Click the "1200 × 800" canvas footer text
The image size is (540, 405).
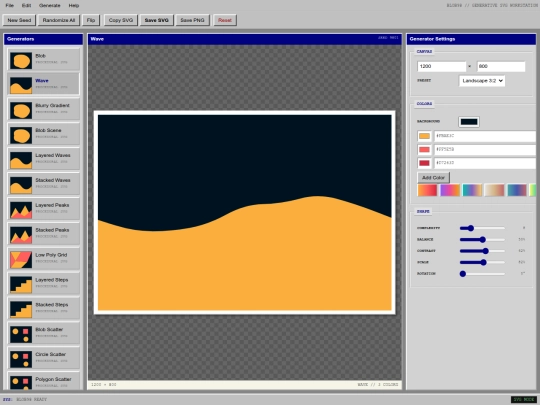[104, 384]
